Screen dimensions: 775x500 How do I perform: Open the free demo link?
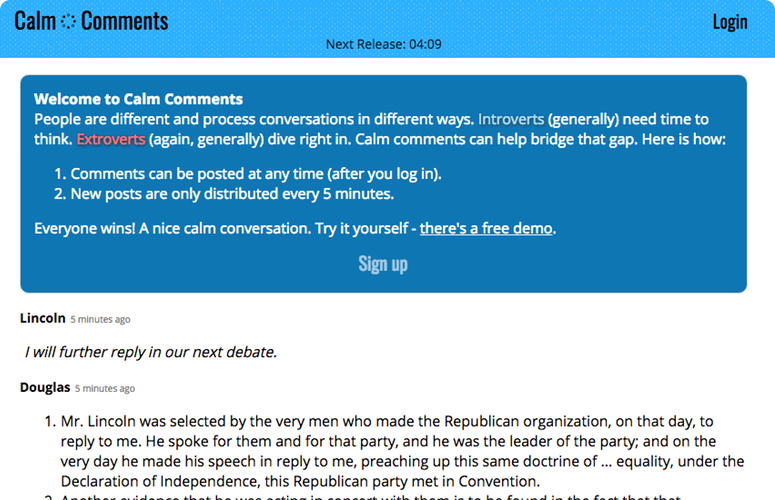click(x=486, y=228)
